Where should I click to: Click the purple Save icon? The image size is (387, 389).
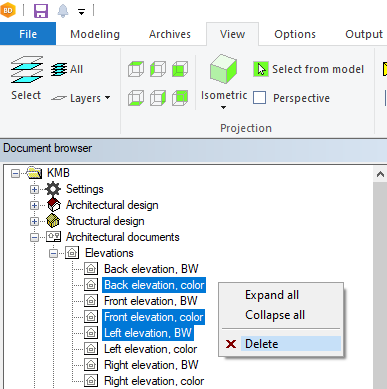point(41,11)
